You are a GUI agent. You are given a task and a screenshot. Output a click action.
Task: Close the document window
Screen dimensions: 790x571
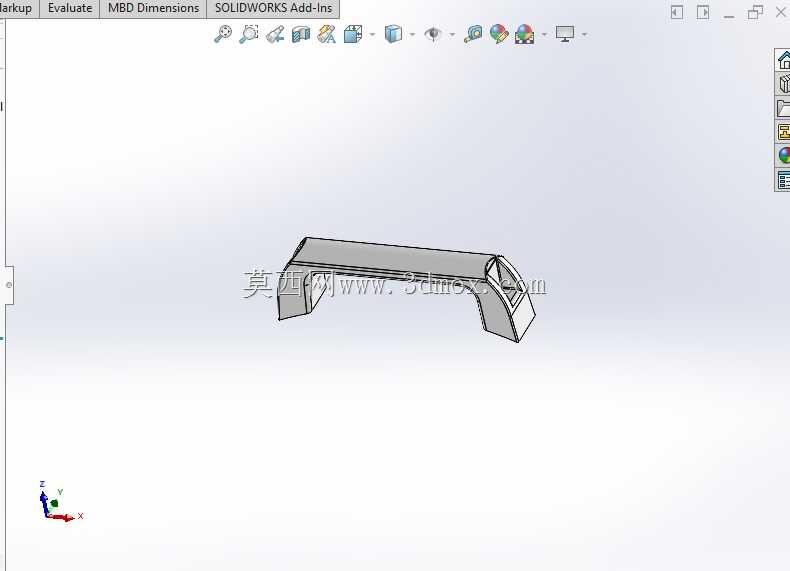point(780,12)
